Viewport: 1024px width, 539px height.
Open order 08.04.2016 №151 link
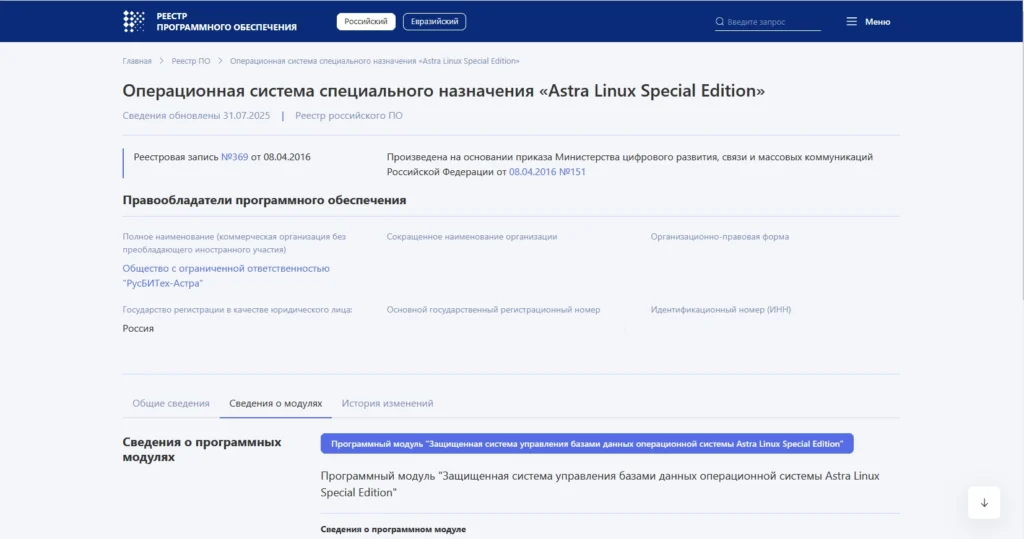click(547, 172)
